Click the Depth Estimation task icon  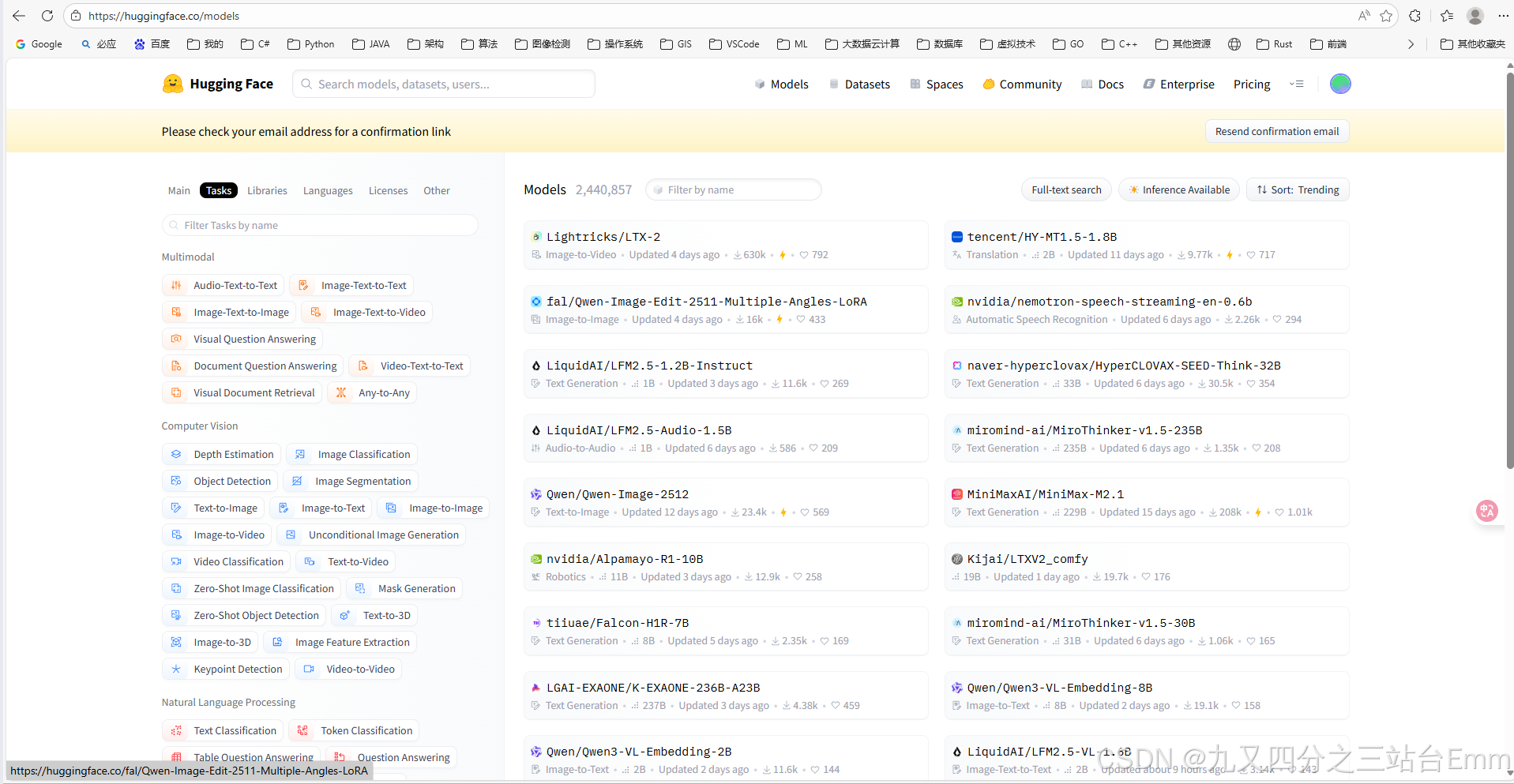click(x=177, y=455)
